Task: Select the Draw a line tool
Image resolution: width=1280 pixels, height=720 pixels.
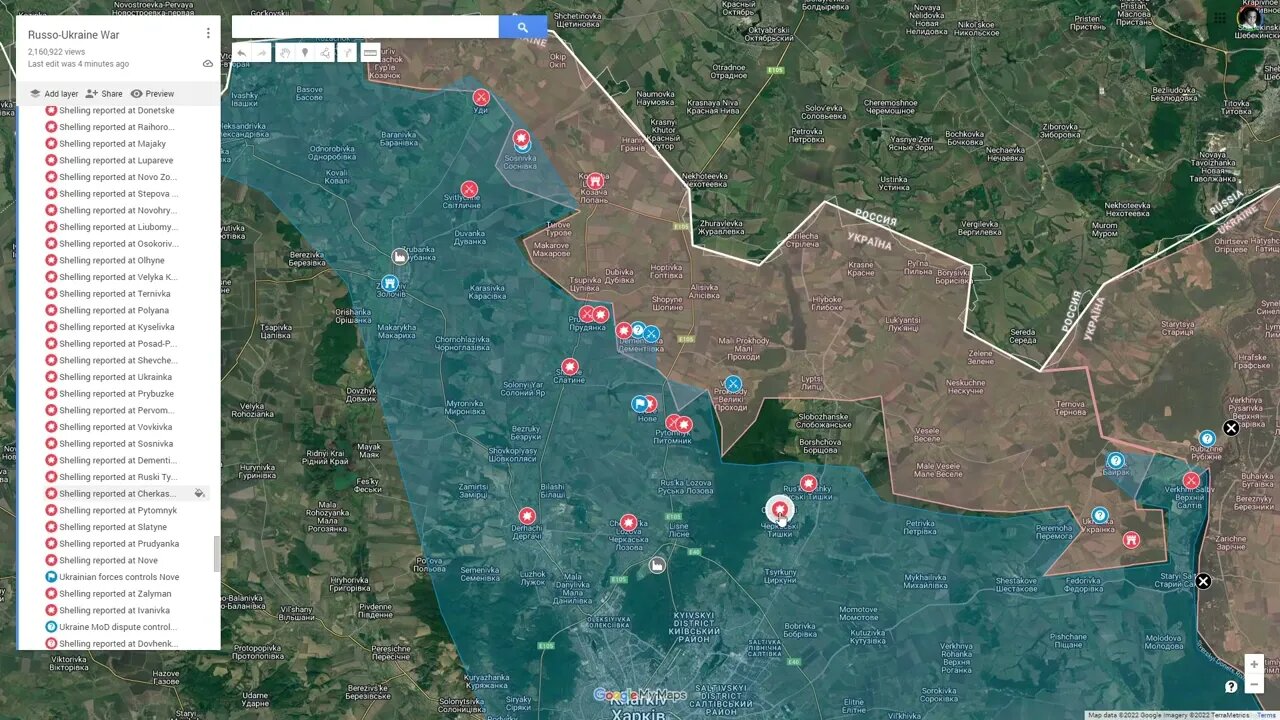Action: click(x=326, y=53)
